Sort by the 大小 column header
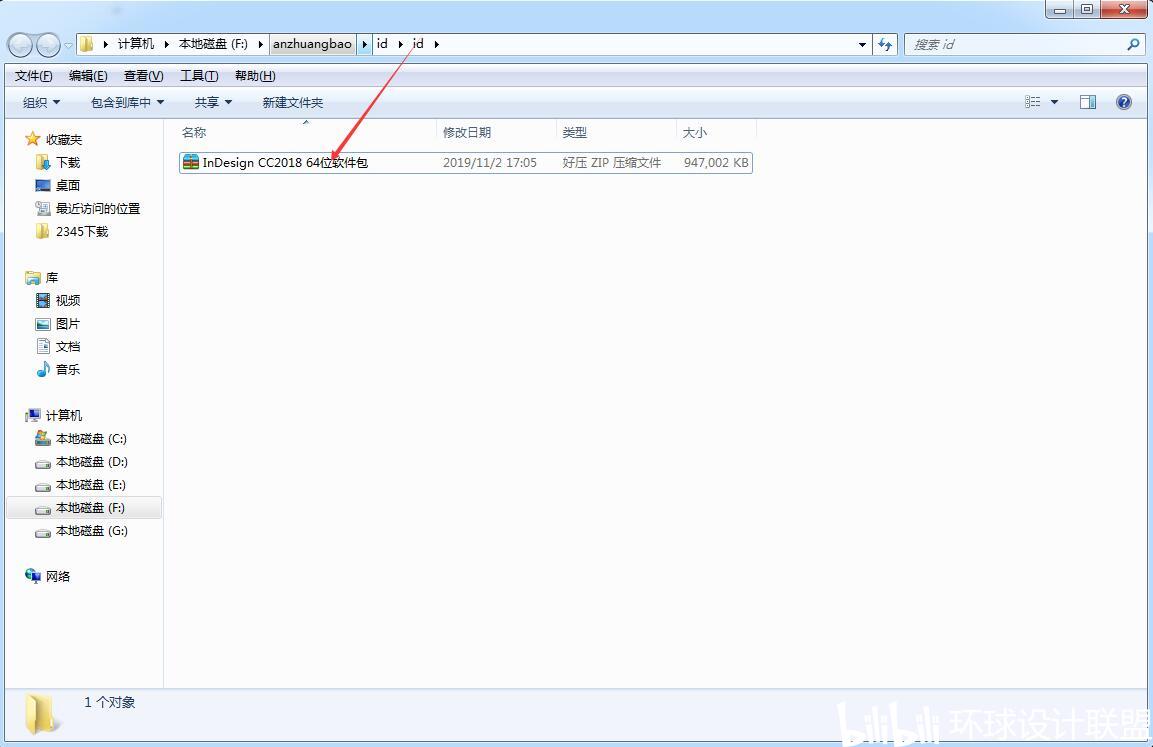Image resolution: width=1153 pixels, height=747 pixels. tap(695, 132)
